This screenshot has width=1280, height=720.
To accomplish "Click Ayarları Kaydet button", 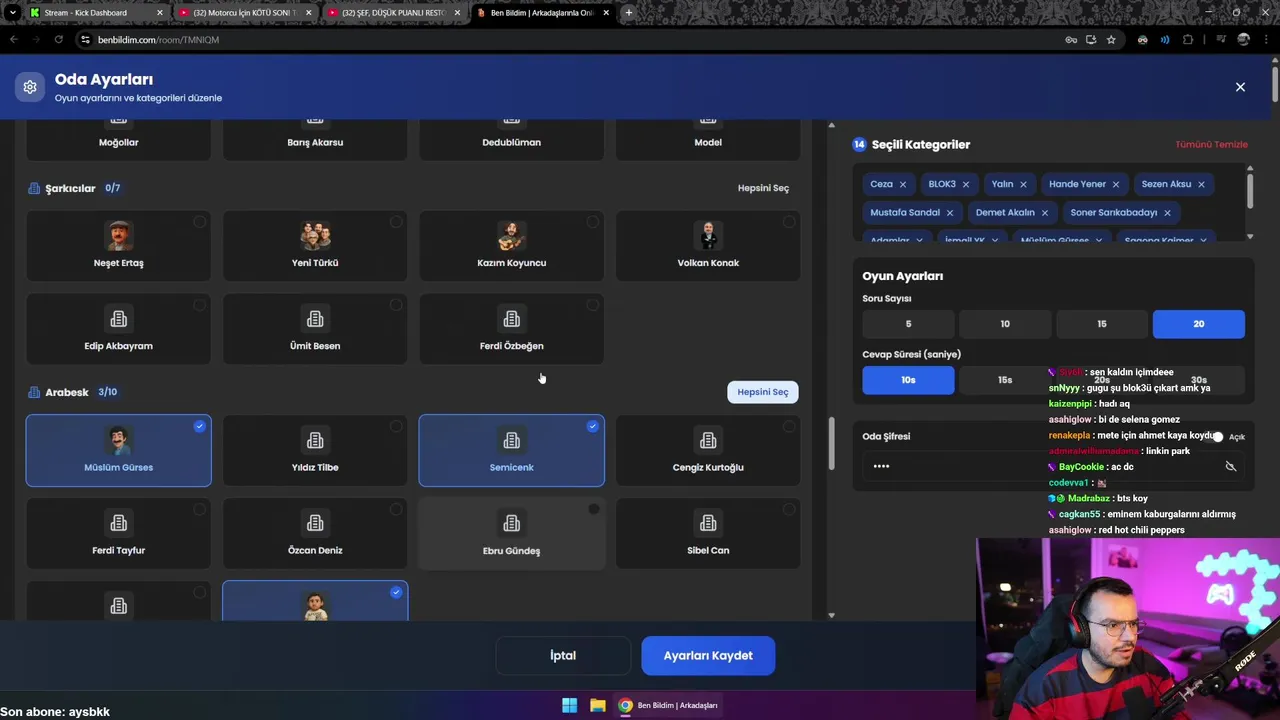I will 708,656.
